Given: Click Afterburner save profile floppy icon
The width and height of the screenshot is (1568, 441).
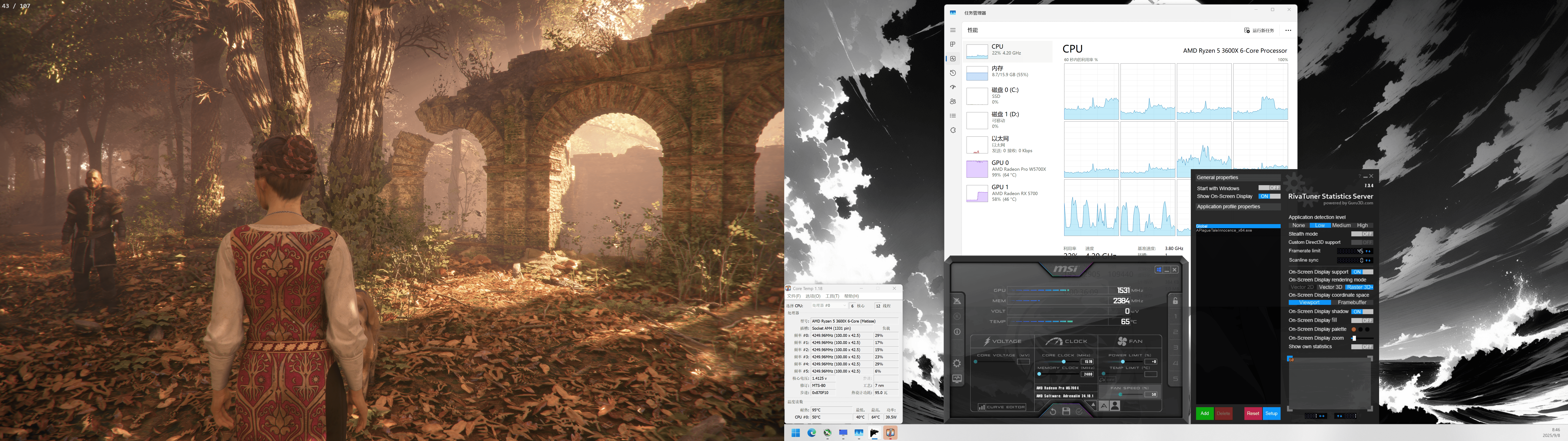Looking at the screenshot, I should pyautogui.click(x=1066, y=411).
